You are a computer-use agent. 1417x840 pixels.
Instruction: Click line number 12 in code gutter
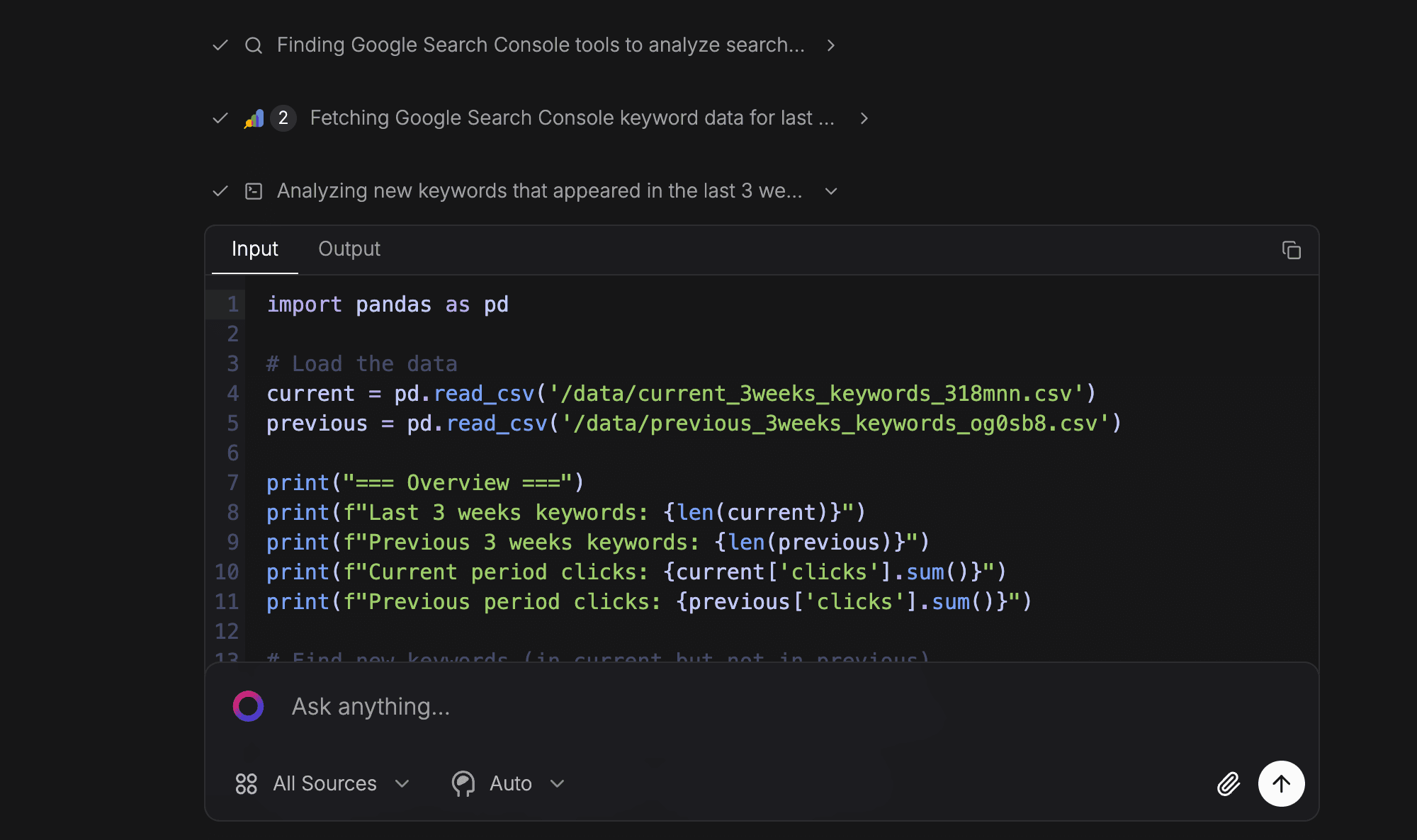tap(227, 632)
